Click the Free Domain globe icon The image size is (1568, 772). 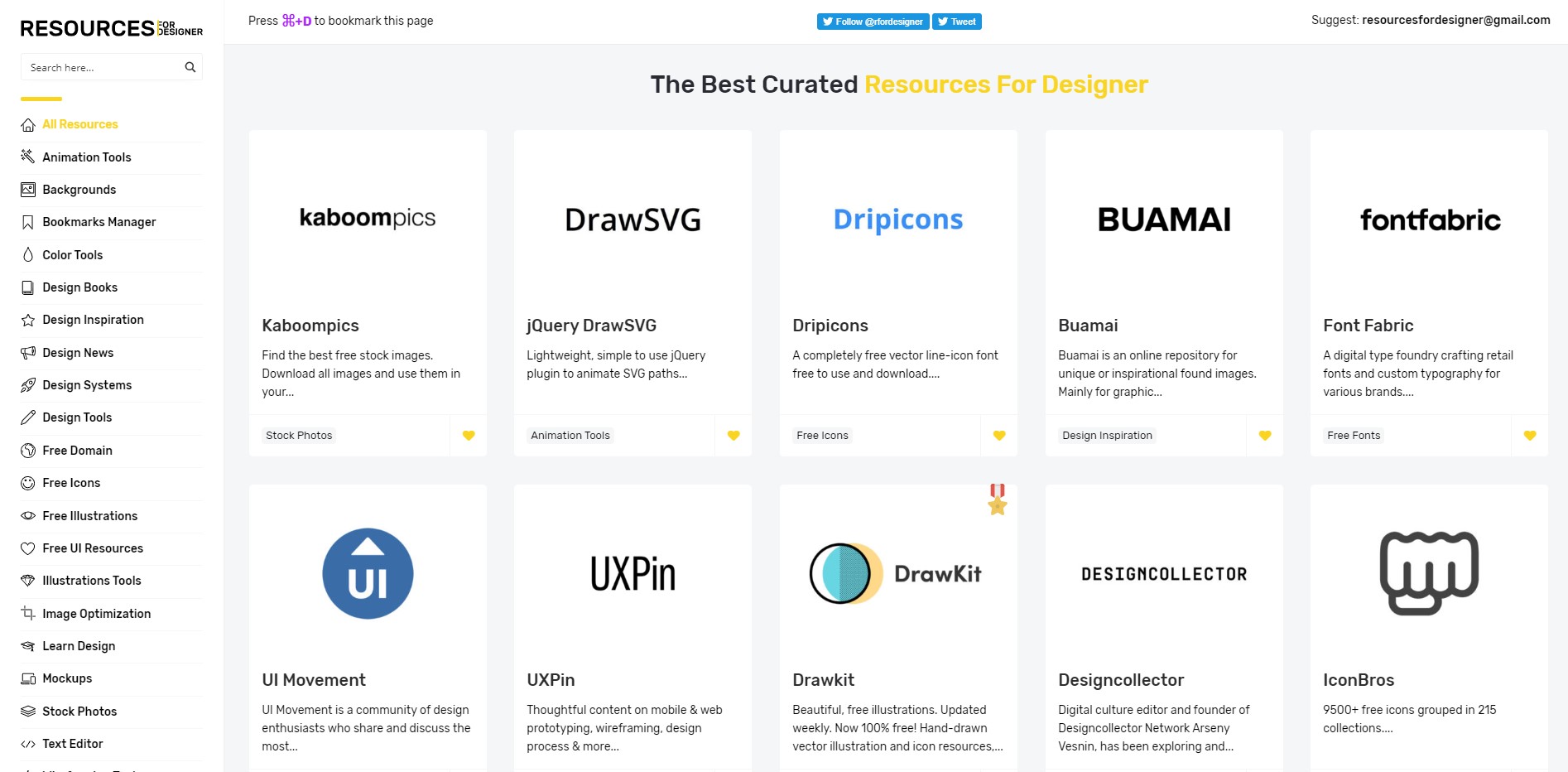[28, 451]
